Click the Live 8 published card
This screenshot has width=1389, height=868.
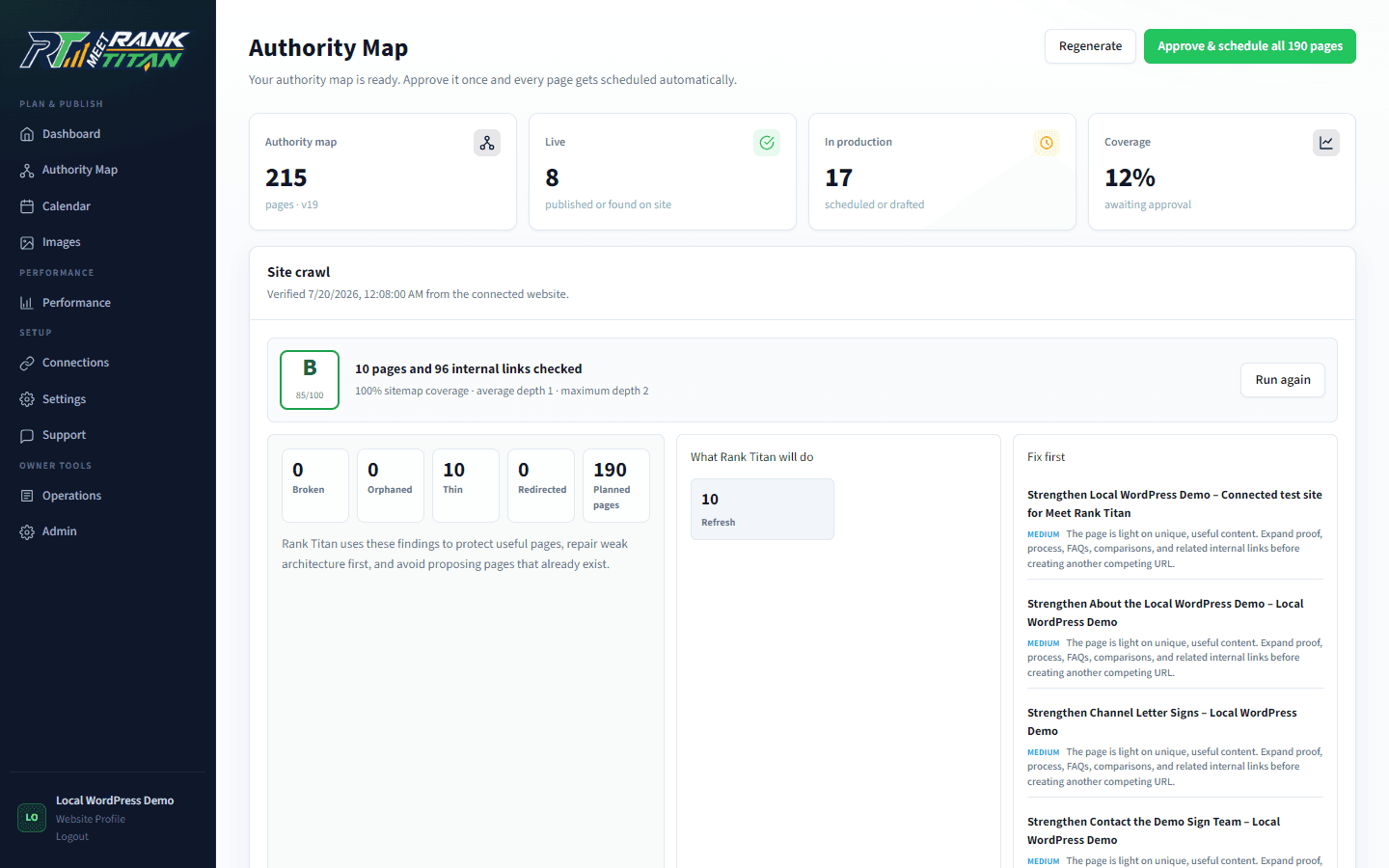[663, 172]
